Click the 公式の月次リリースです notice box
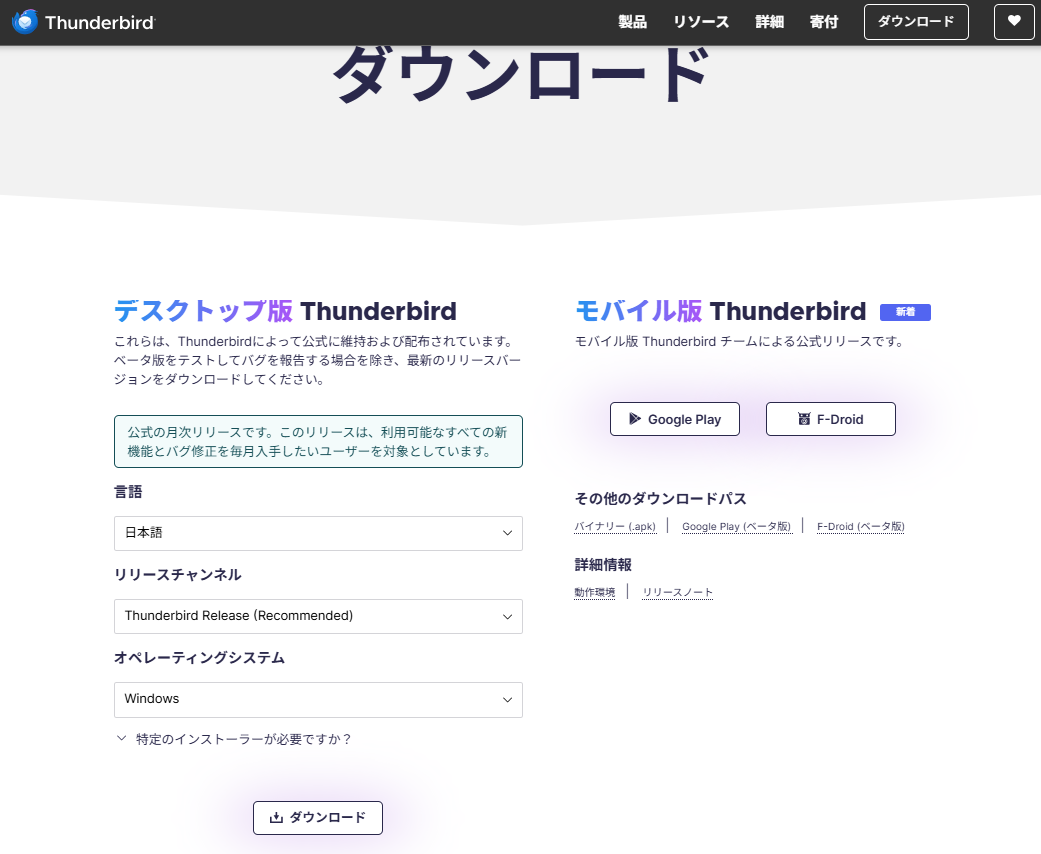Image resolution: width=1041 pixels, height=854 pixels. point(318,442)
